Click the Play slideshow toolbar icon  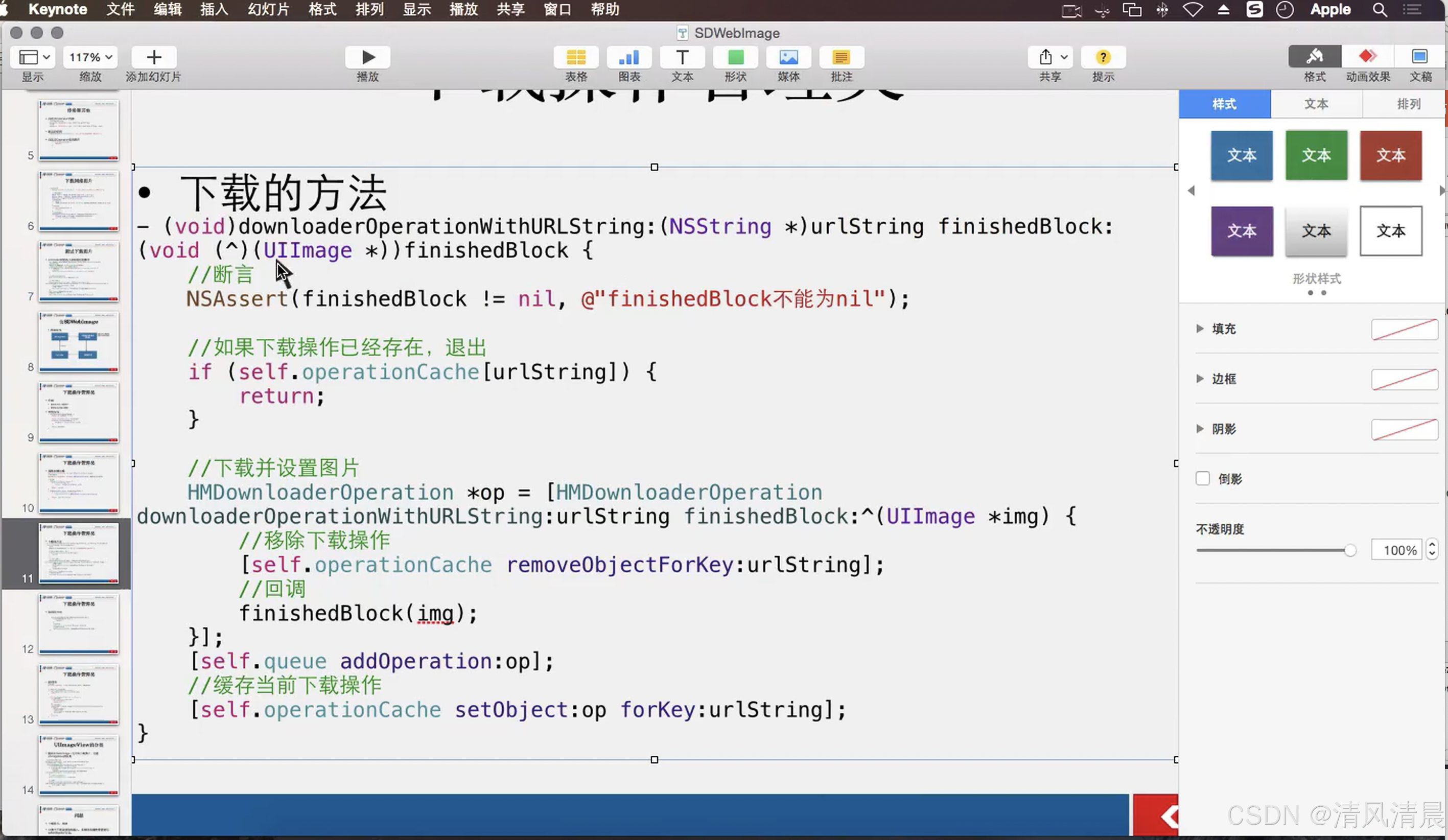click(368, 57)
